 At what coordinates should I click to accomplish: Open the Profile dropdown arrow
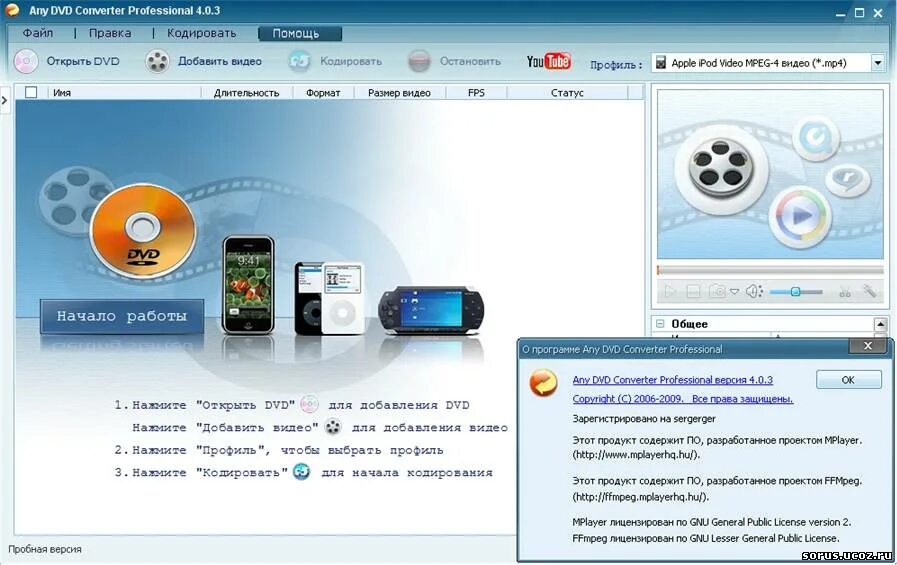(878, 62)
